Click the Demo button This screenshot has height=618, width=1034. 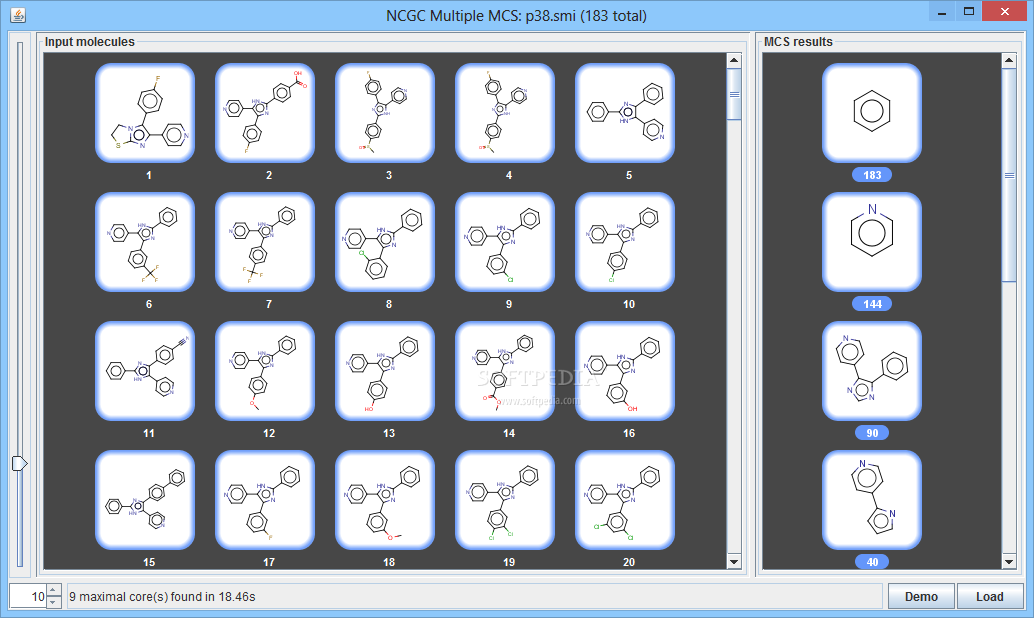point(921,596)
